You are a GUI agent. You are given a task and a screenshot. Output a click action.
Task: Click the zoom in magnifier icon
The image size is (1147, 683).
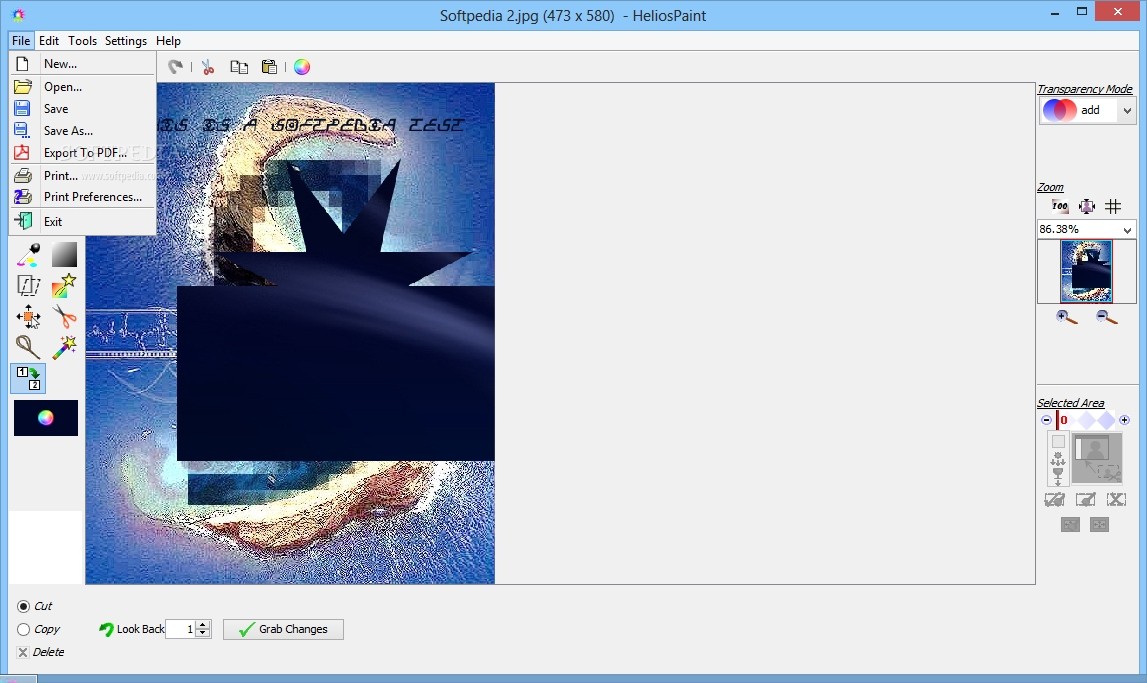1067,317
